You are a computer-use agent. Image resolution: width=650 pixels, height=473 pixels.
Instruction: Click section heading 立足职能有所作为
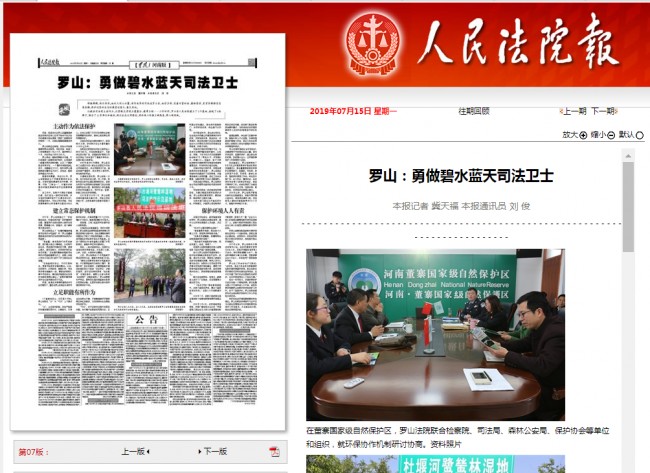[x=74, y=292]
